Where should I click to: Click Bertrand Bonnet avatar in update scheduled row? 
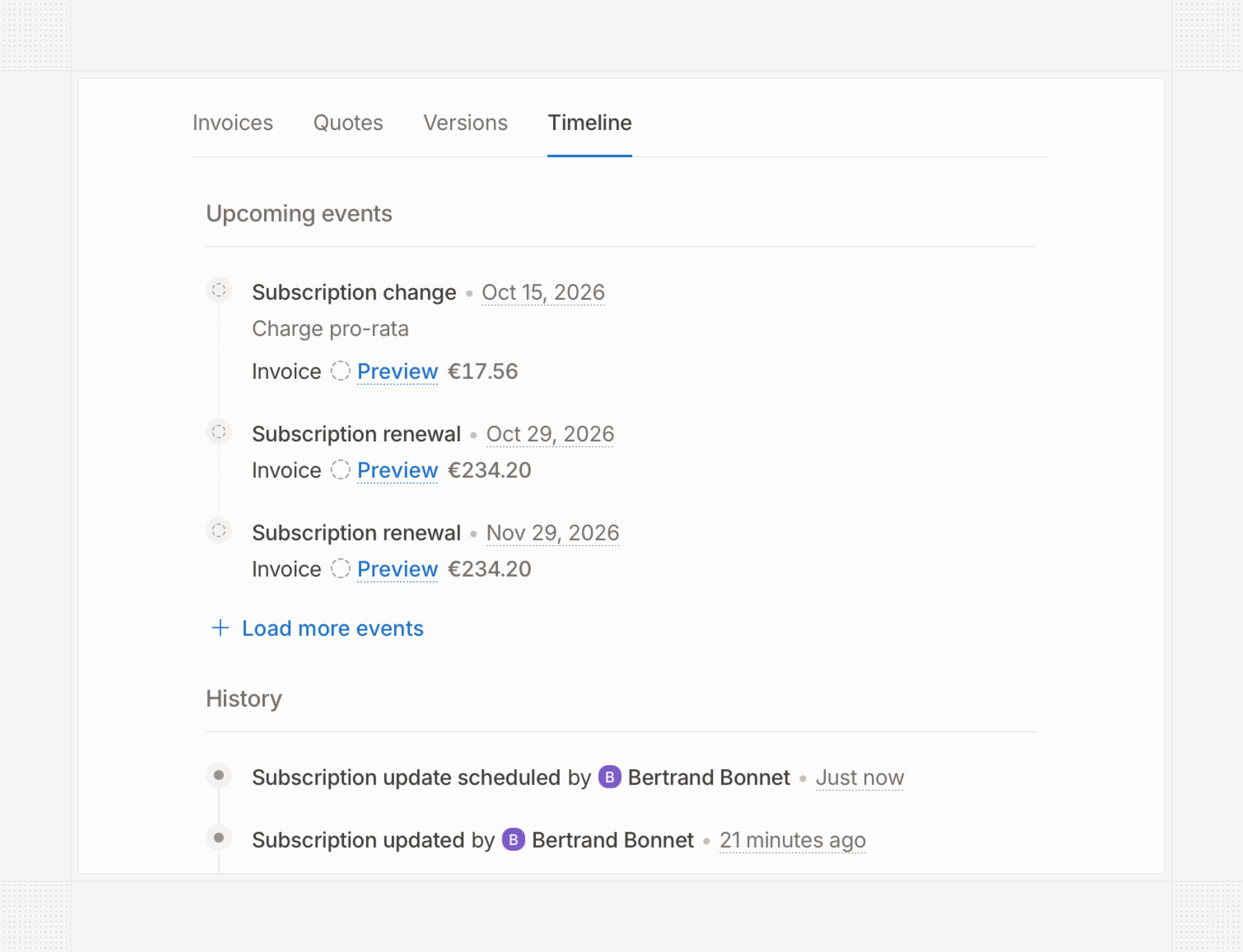pos(610,777)
